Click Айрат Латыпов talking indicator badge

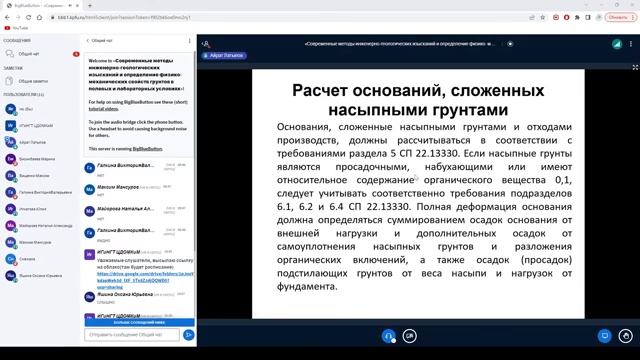[224, 55]
